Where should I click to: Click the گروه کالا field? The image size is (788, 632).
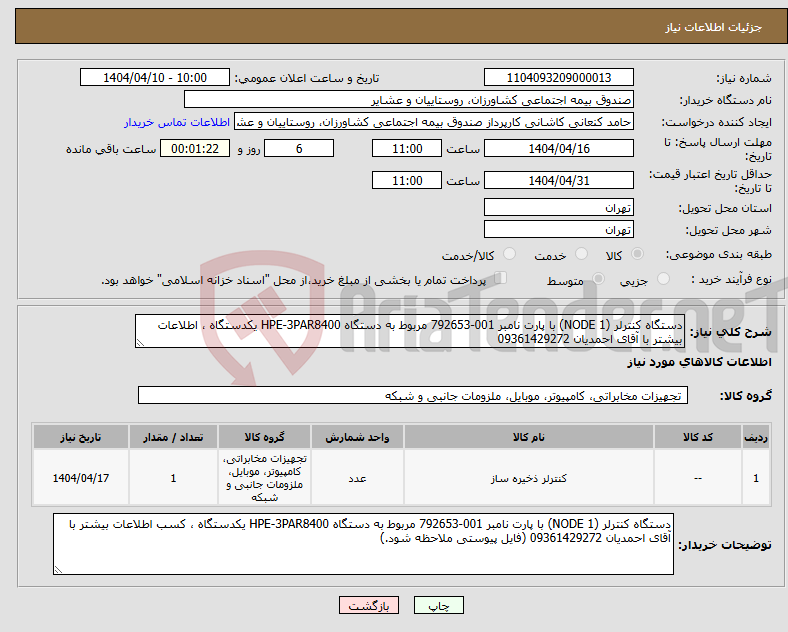tap(413, 395)
